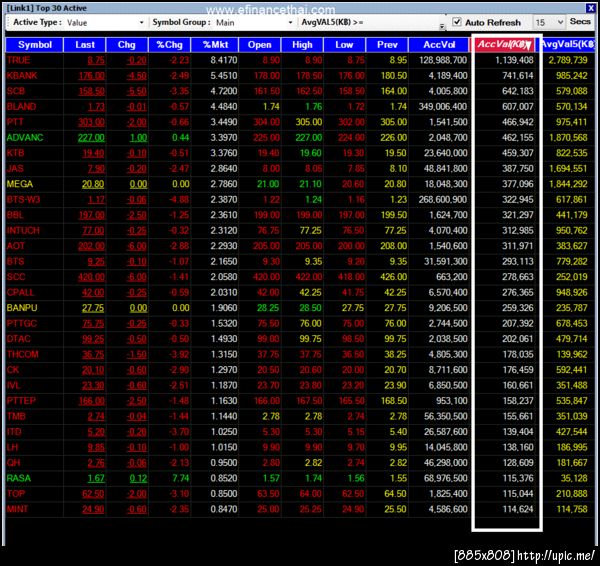The width and height of the screenshot is (600, 566).
Task: Select the MINT symbol
Action: (x=17, y=509)
